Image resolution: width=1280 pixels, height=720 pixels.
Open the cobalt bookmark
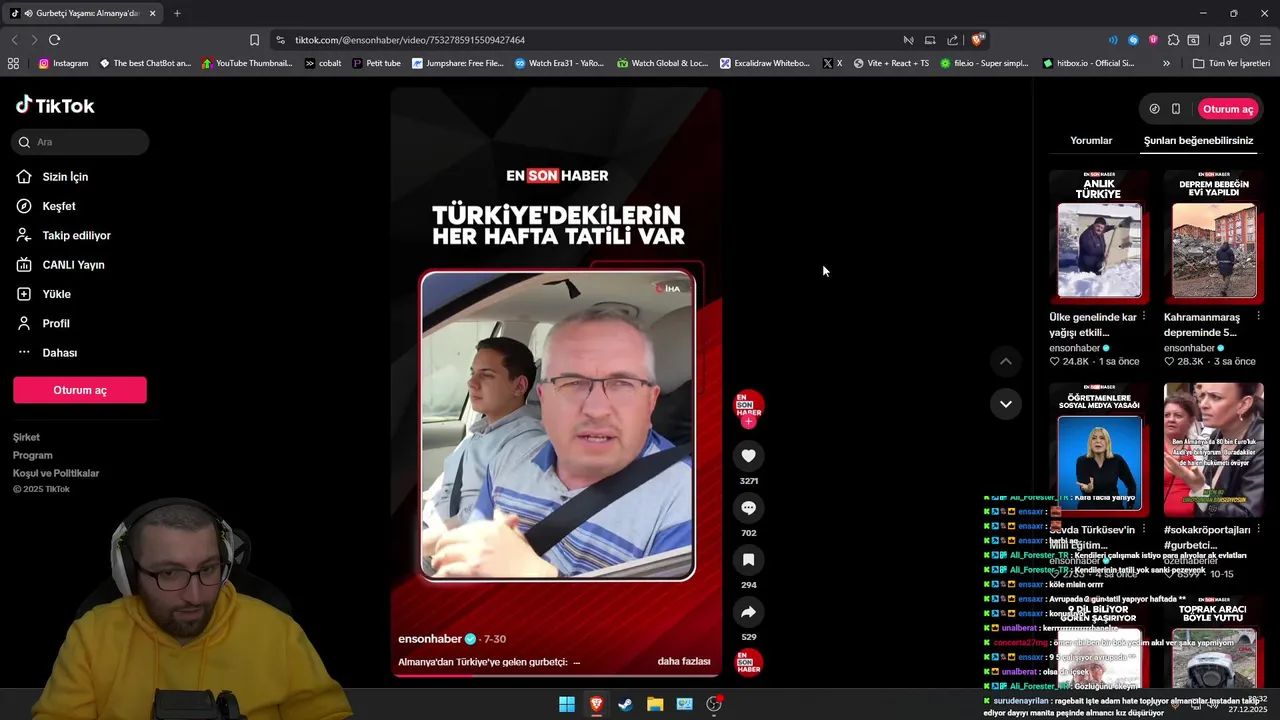point(323,63)
